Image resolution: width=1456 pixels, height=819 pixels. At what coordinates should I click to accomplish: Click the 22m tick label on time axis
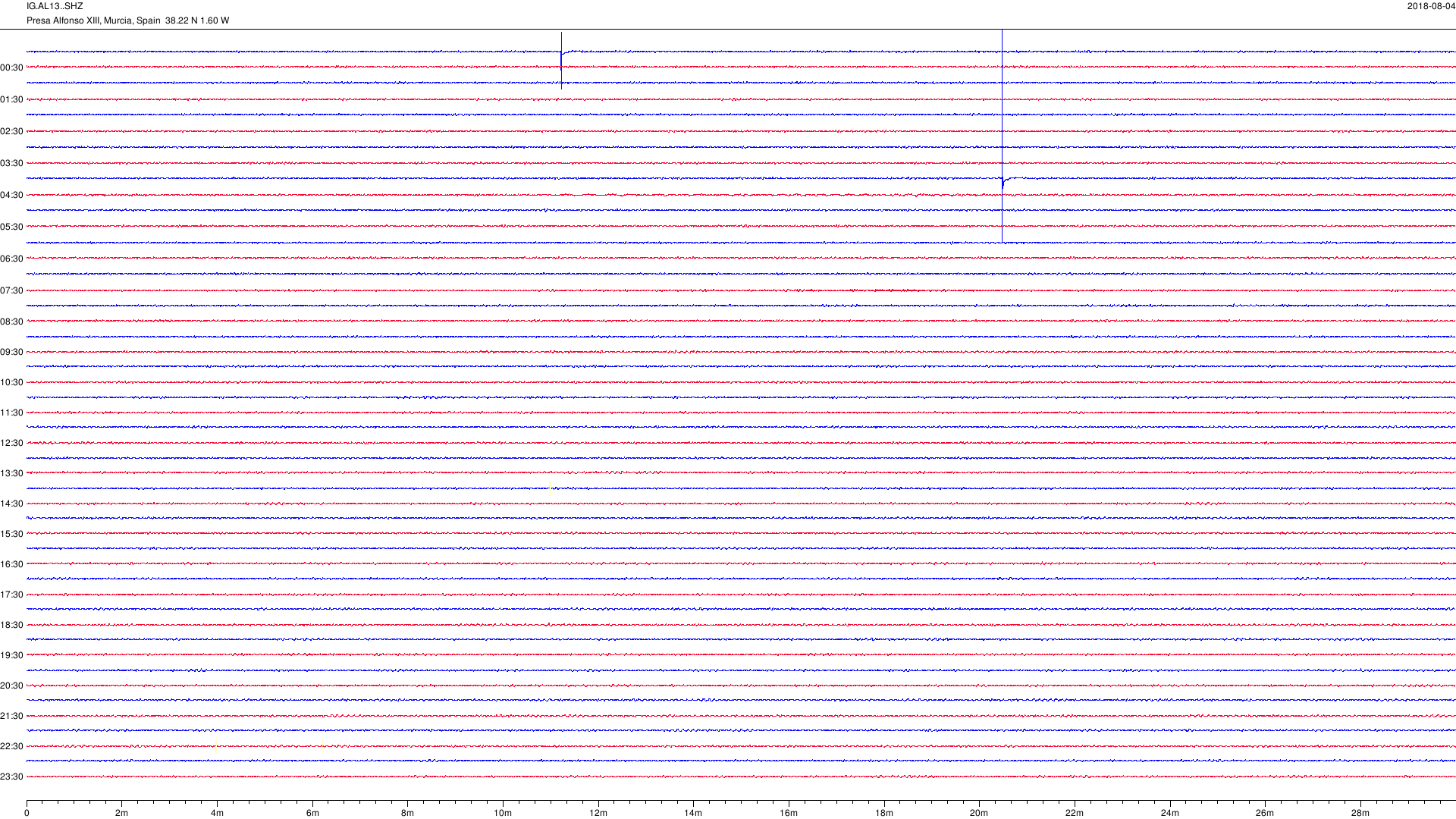click(x=1075, y=813)
